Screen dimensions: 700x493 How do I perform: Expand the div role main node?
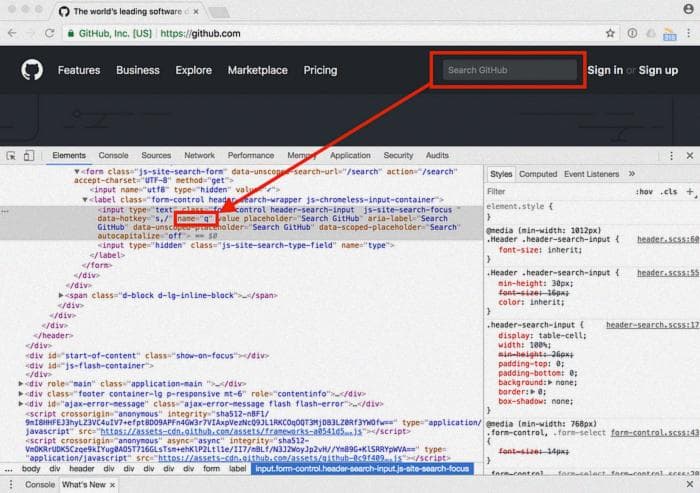(x=21, y=384)
